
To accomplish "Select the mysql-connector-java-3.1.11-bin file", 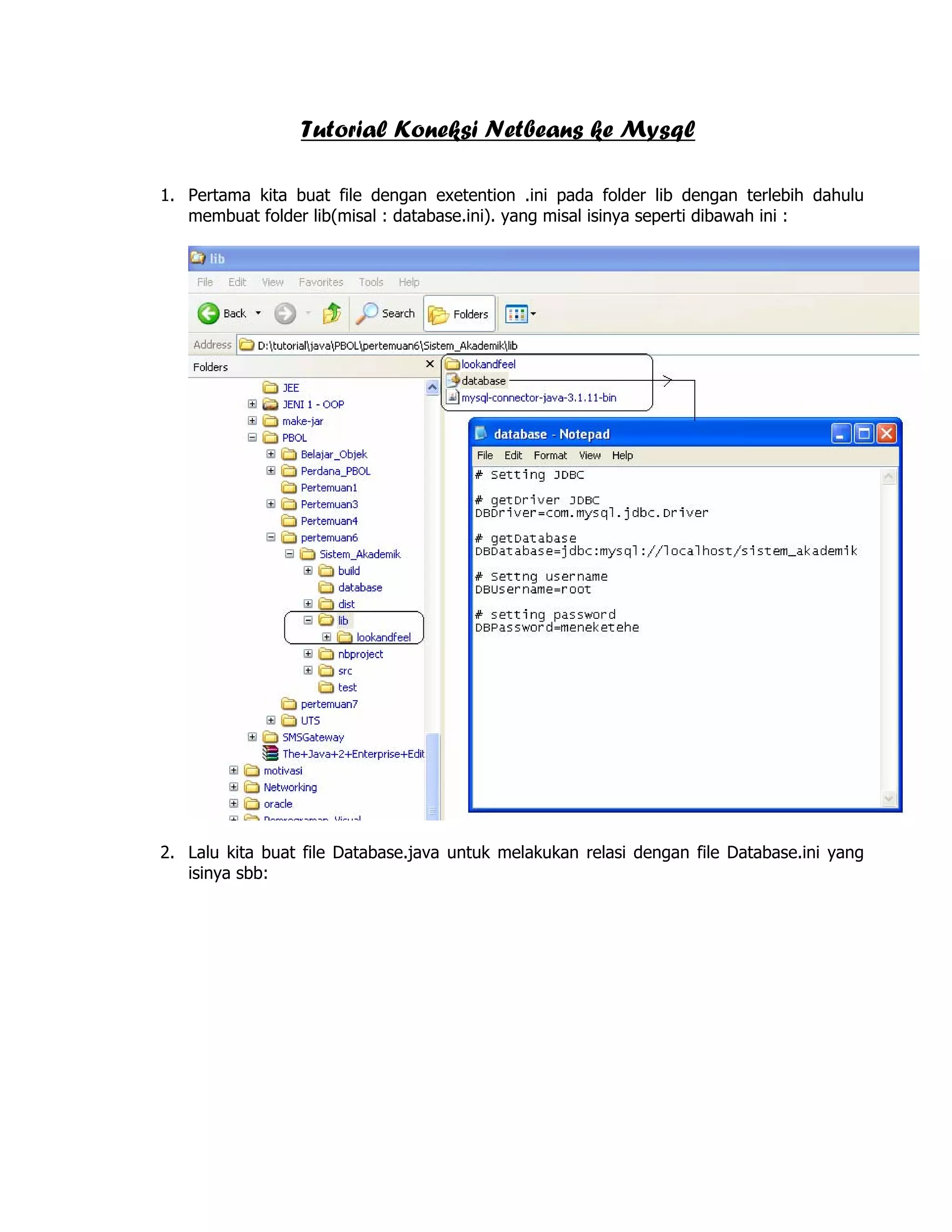I will pyautogui.click(x=532, y=397).
